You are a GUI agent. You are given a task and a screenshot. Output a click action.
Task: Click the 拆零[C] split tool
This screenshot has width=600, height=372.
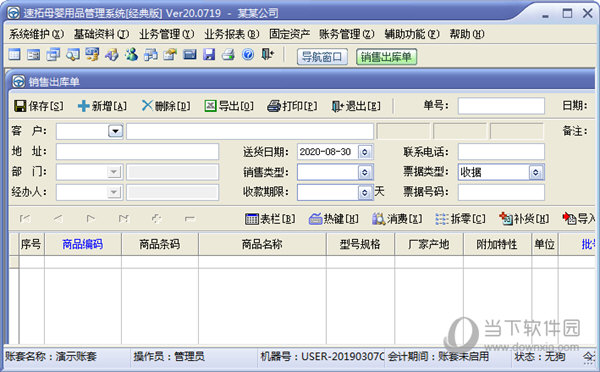coord(460,219)
